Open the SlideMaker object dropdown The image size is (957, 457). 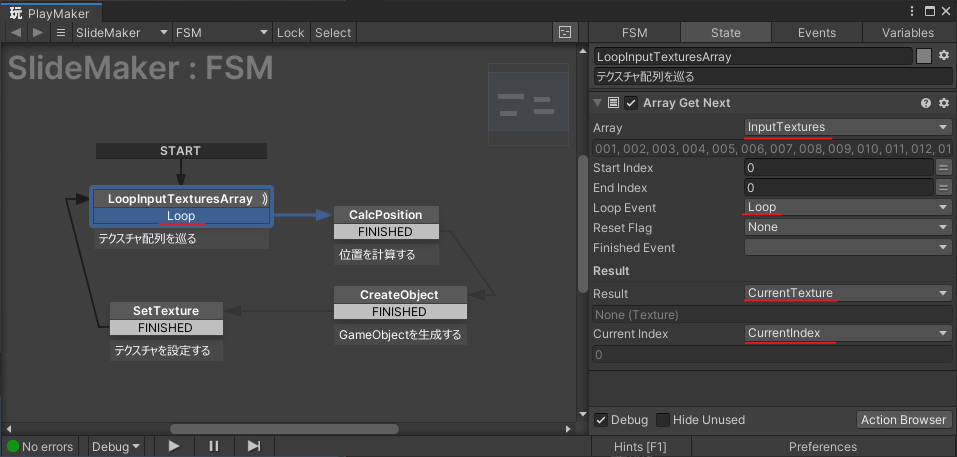coord(121,33)
